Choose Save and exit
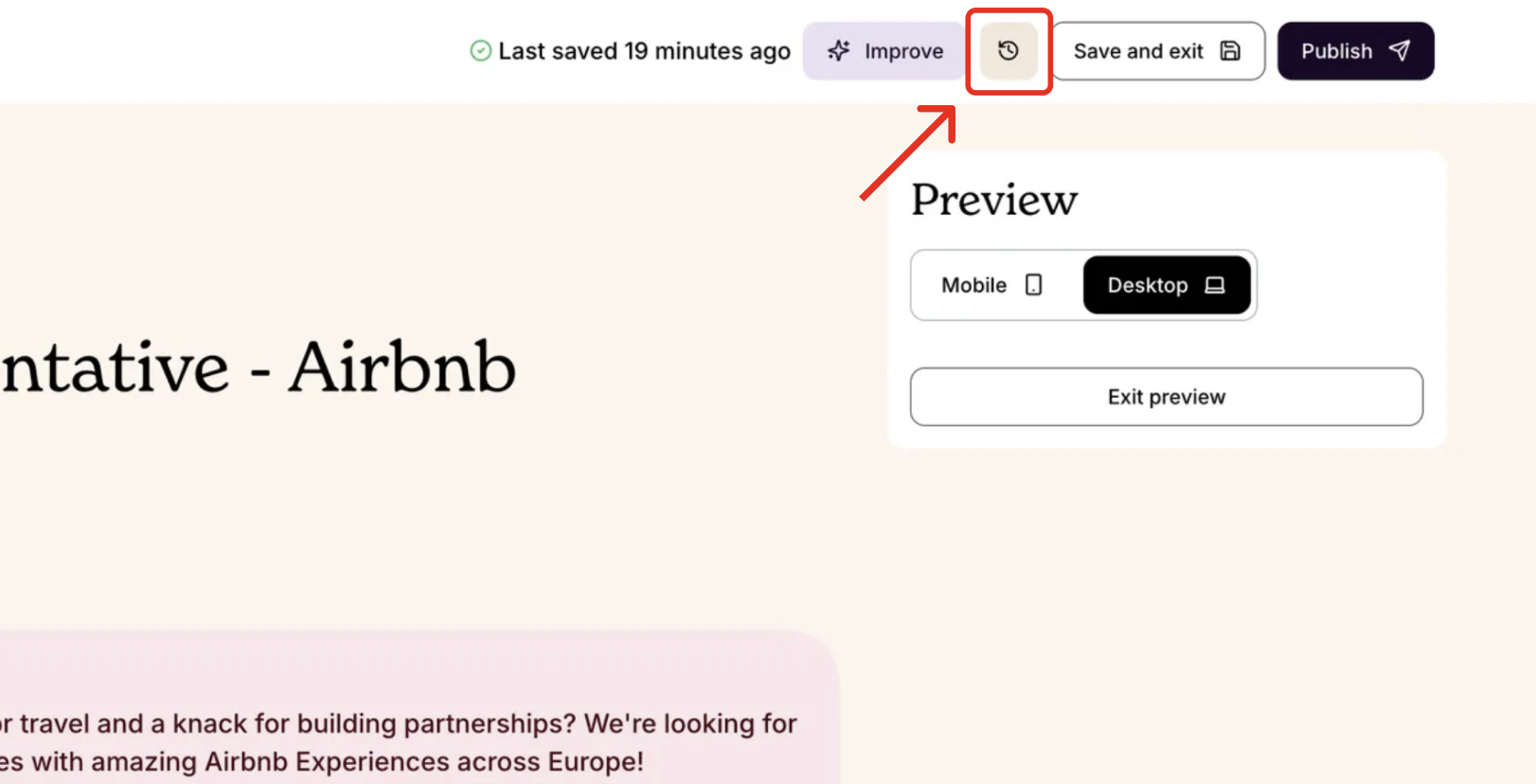Screen dimensions: 1536x784 [x=1158, y=51]
